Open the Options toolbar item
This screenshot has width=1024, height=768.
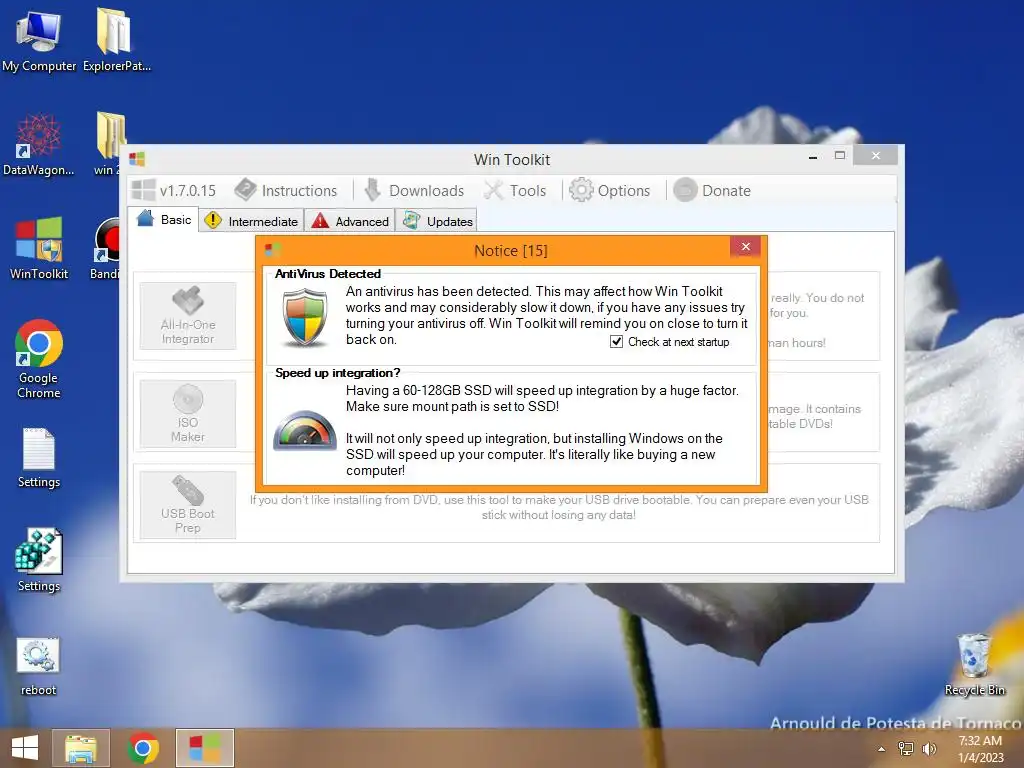tap(609, 190)
